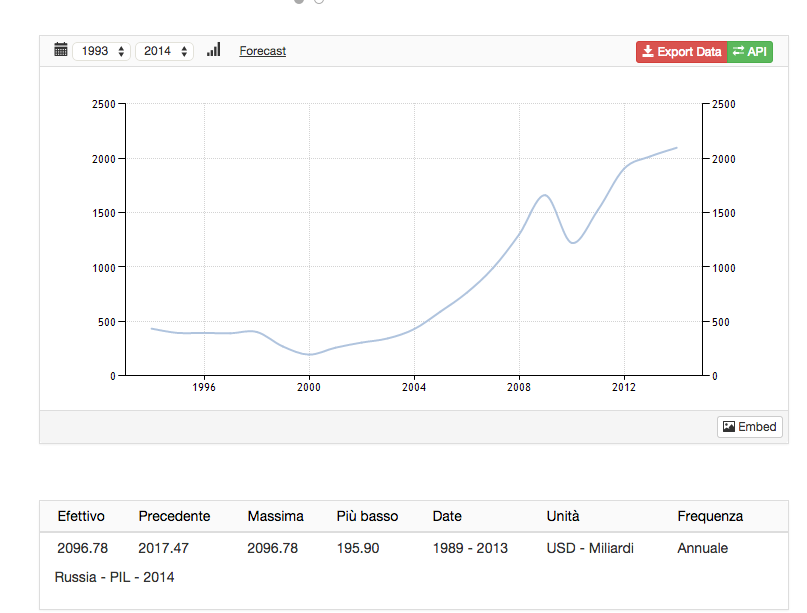Open the 1993 start year dropdown
The image size is (807, 613).
point(102,51)
